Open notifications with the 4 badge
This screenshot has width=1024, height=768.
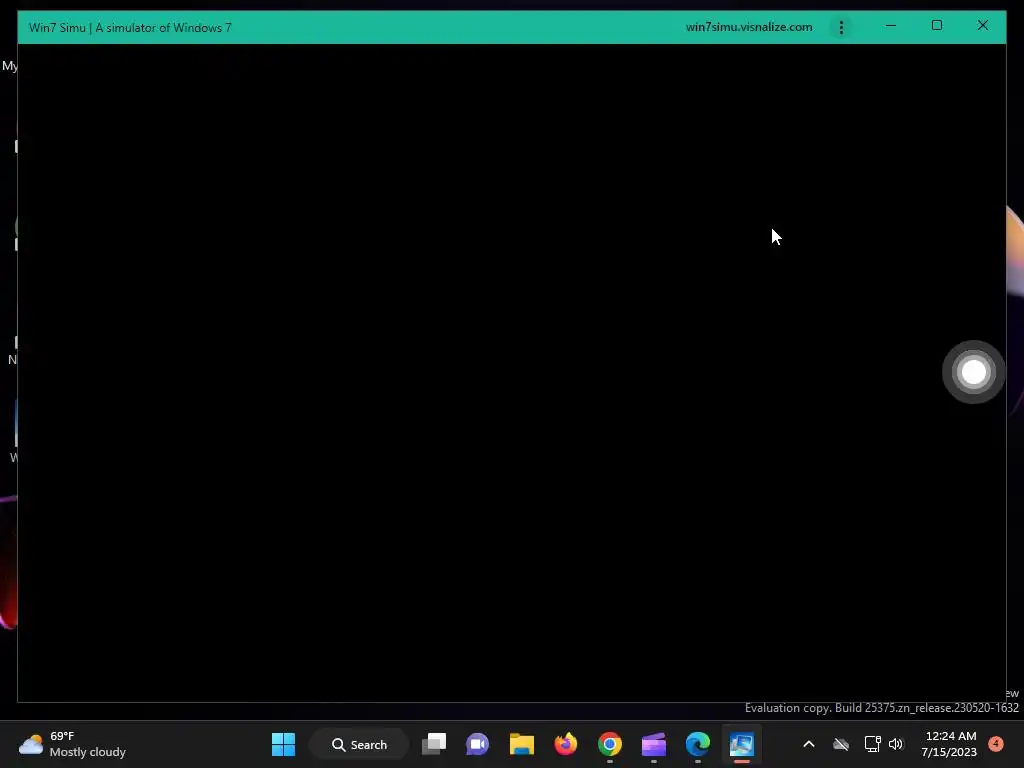click(x=996, y=744)
